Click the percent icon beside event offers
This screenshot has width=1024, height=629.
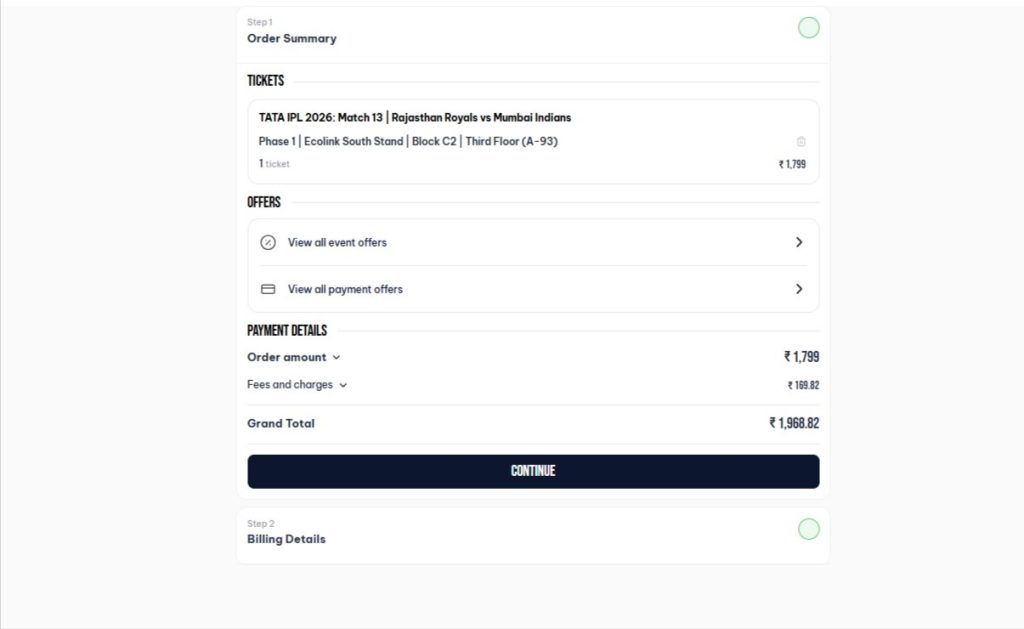267,242
